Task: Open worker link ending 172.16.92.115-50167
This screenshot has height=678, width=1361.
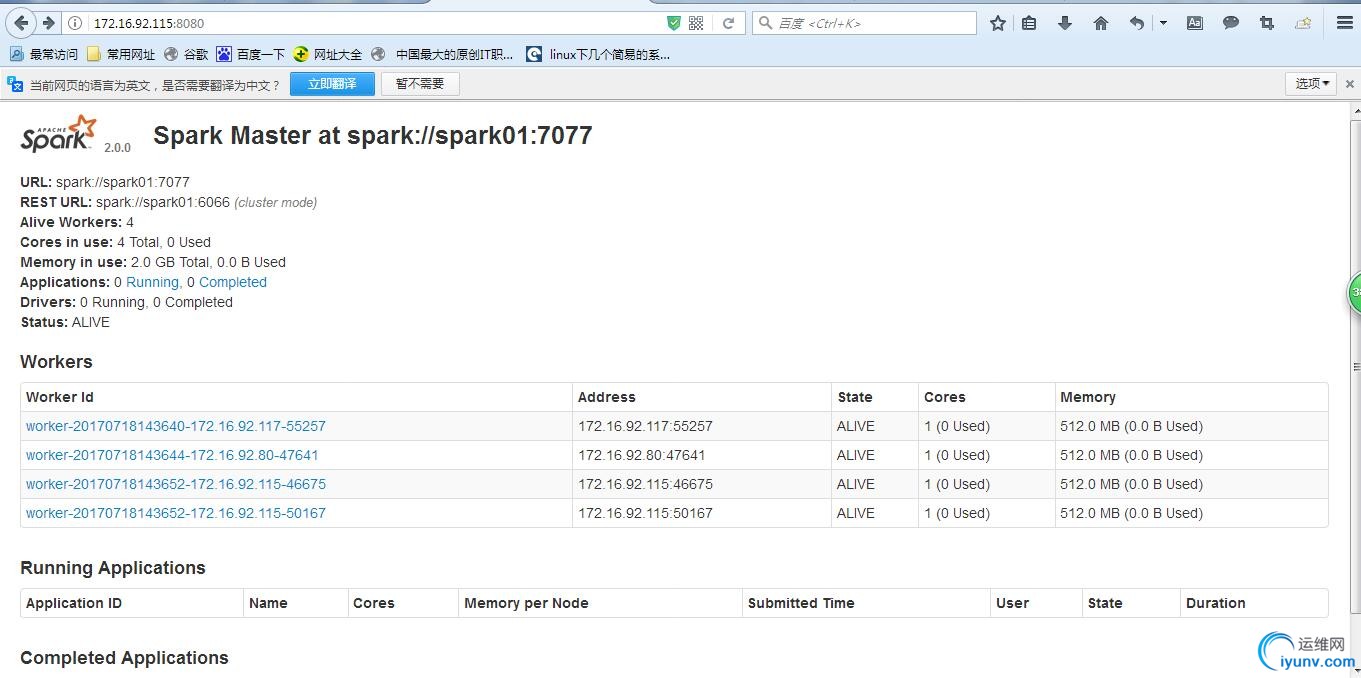Action: pyautogui.click(x=176, y=513)
